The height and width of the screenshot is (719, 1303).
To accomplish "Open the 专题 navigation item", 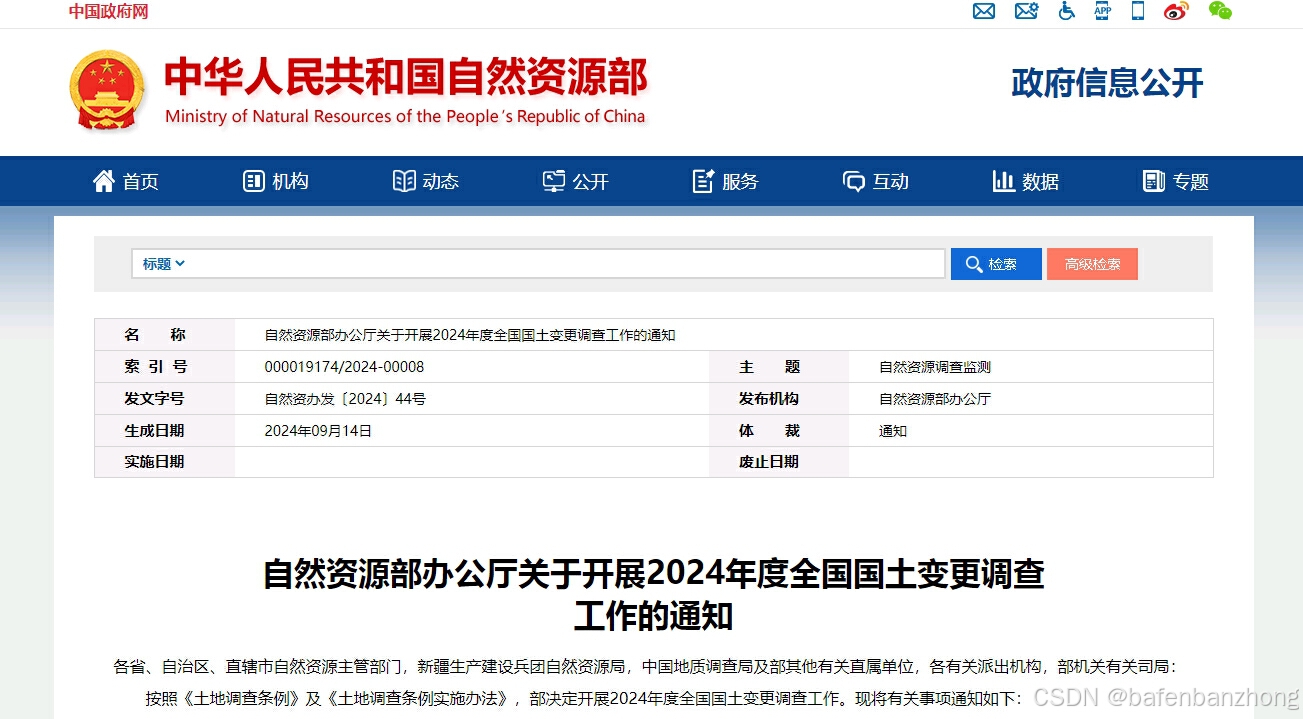I will coord(1191,181).
